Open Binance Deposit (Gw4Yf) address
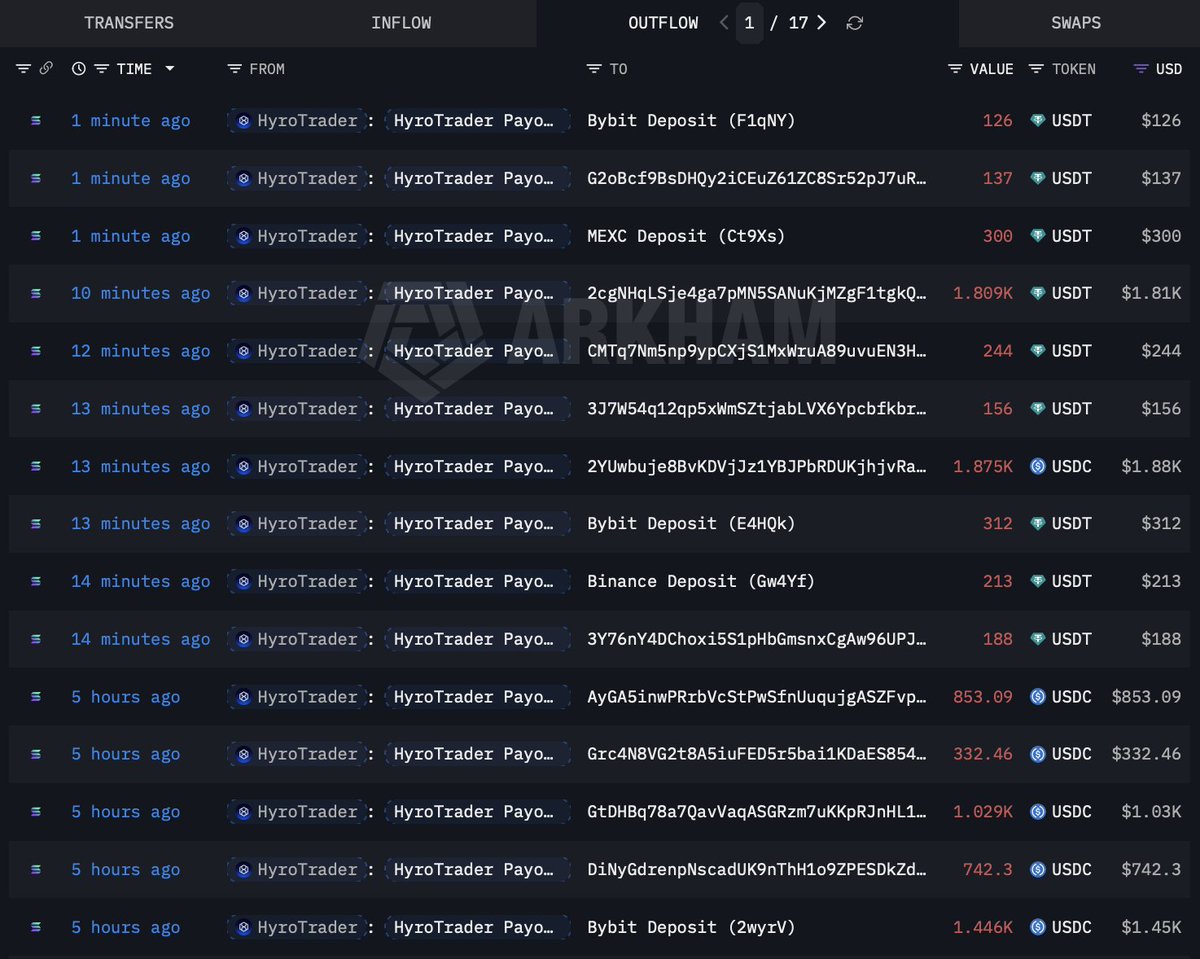This screenshot has width=1200, height=959. coord(701,582)
